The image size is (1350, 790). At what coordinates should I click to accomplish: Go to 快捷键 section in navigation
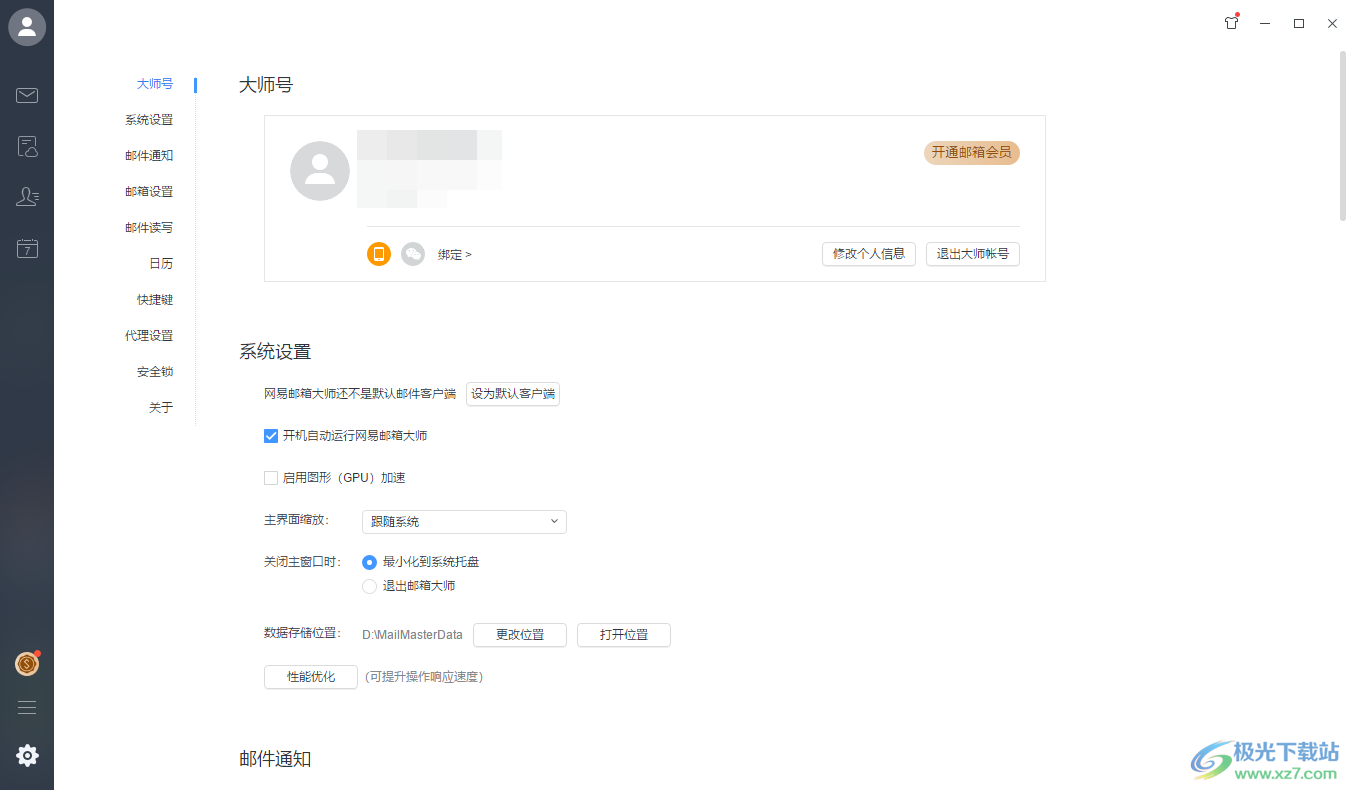tap(155, 300)
